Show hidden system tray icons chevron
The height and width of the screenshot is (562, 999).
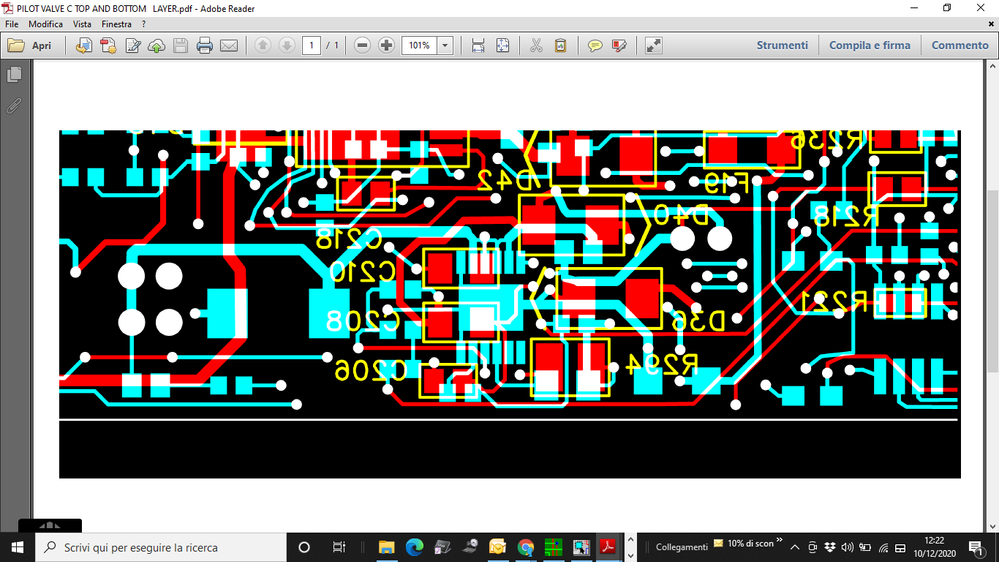pyautogui.click(x=794, y=547)
